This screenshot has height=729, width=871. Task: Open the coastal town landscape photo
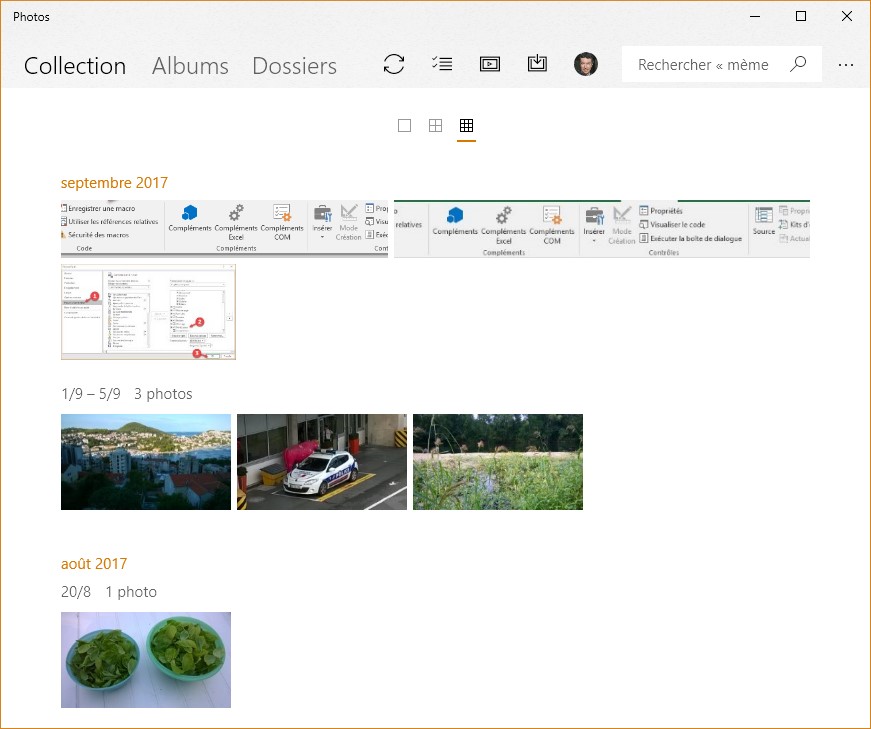(146, 462)
